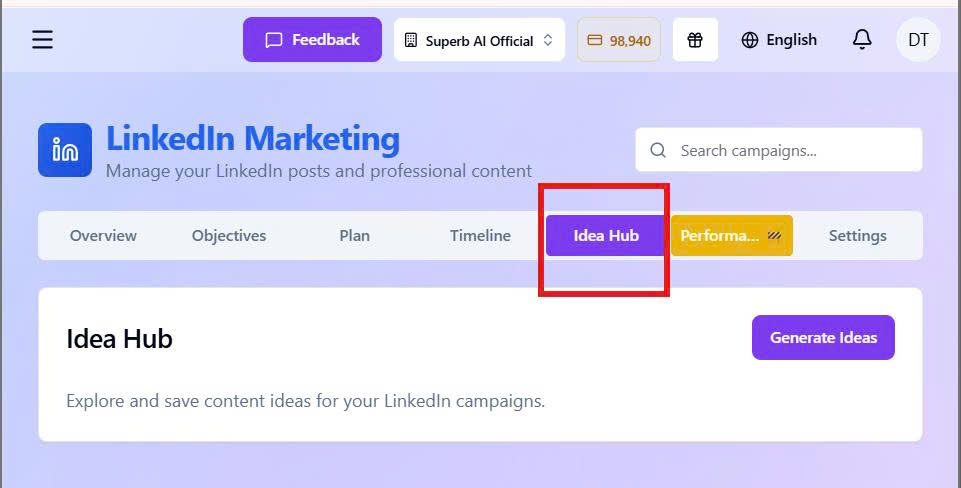Screen dimensions: 961x488
Task: Select the Timeline tab
Action: tap(480, 236)
